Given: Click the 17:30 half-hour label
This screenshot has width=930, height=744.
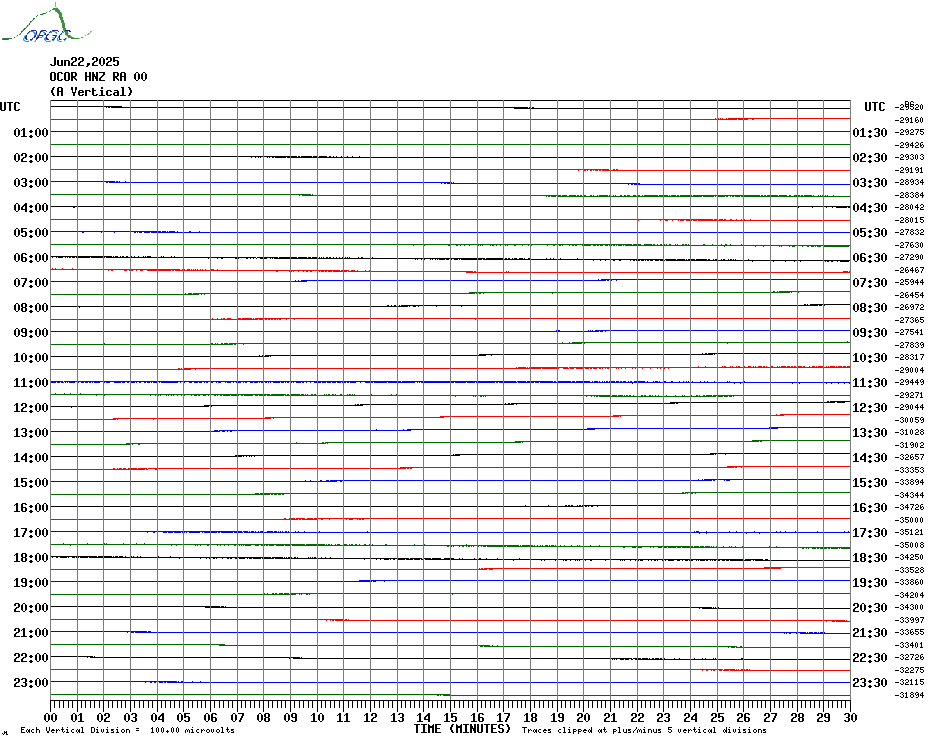Looking at the screenshot, I should tap(870, 533).
